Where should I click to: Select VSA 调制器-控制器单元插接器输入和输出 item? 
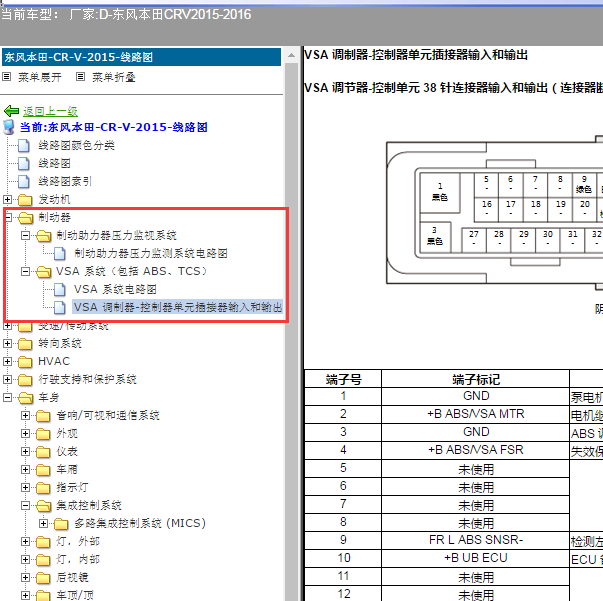click(x=178, y=307)
